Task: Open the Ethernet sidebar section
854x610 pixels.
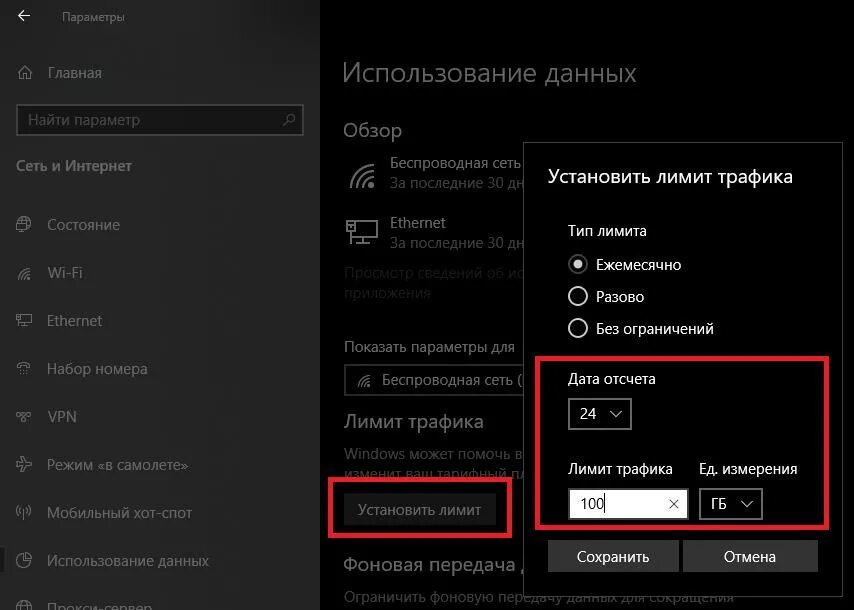Action: click(75, 321)
